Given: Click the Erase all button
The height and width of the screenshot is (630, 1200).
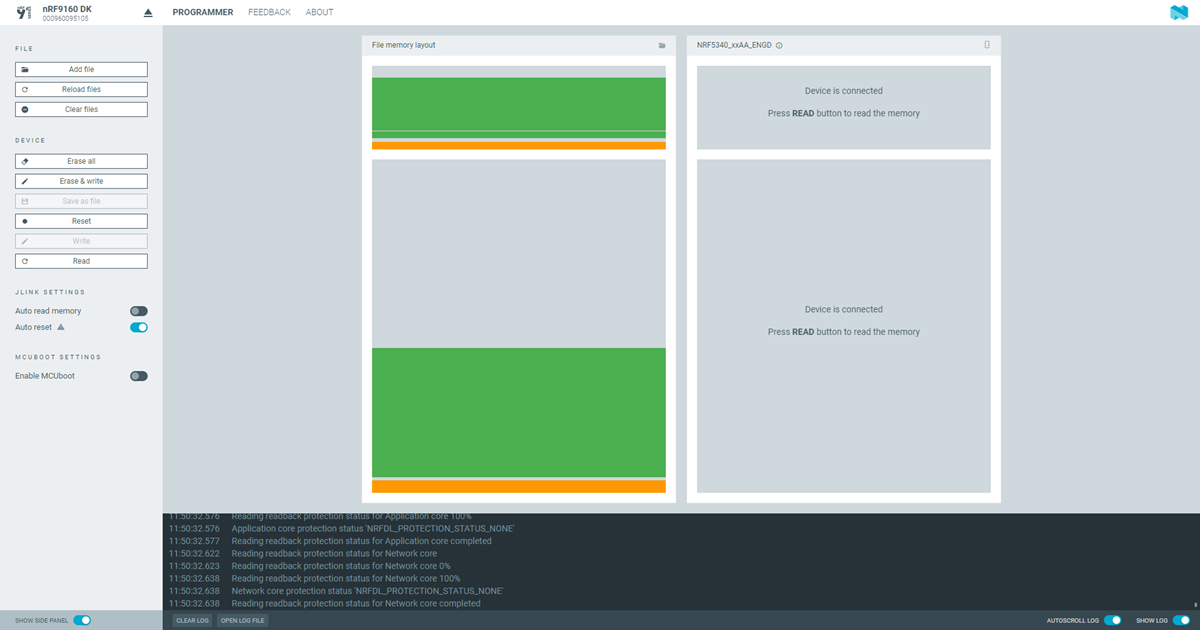Looking at the screenshot, I should pyautogui.click(x=81, y=161).
